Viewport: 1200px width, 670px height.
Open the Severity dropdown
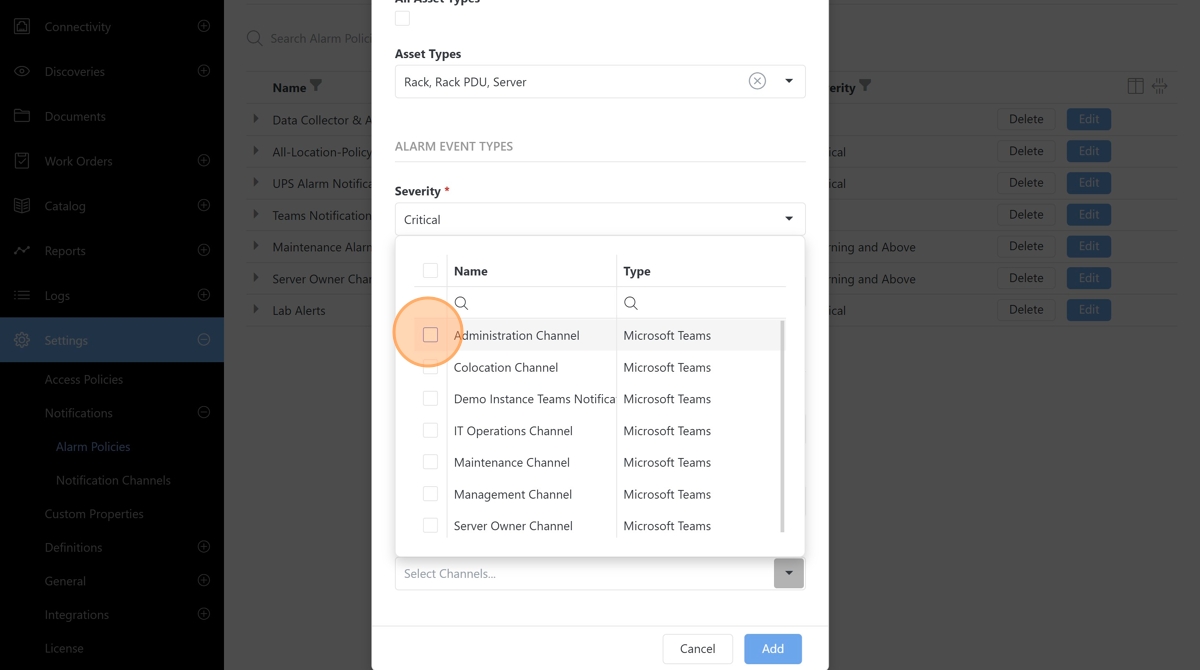(599, 219)
